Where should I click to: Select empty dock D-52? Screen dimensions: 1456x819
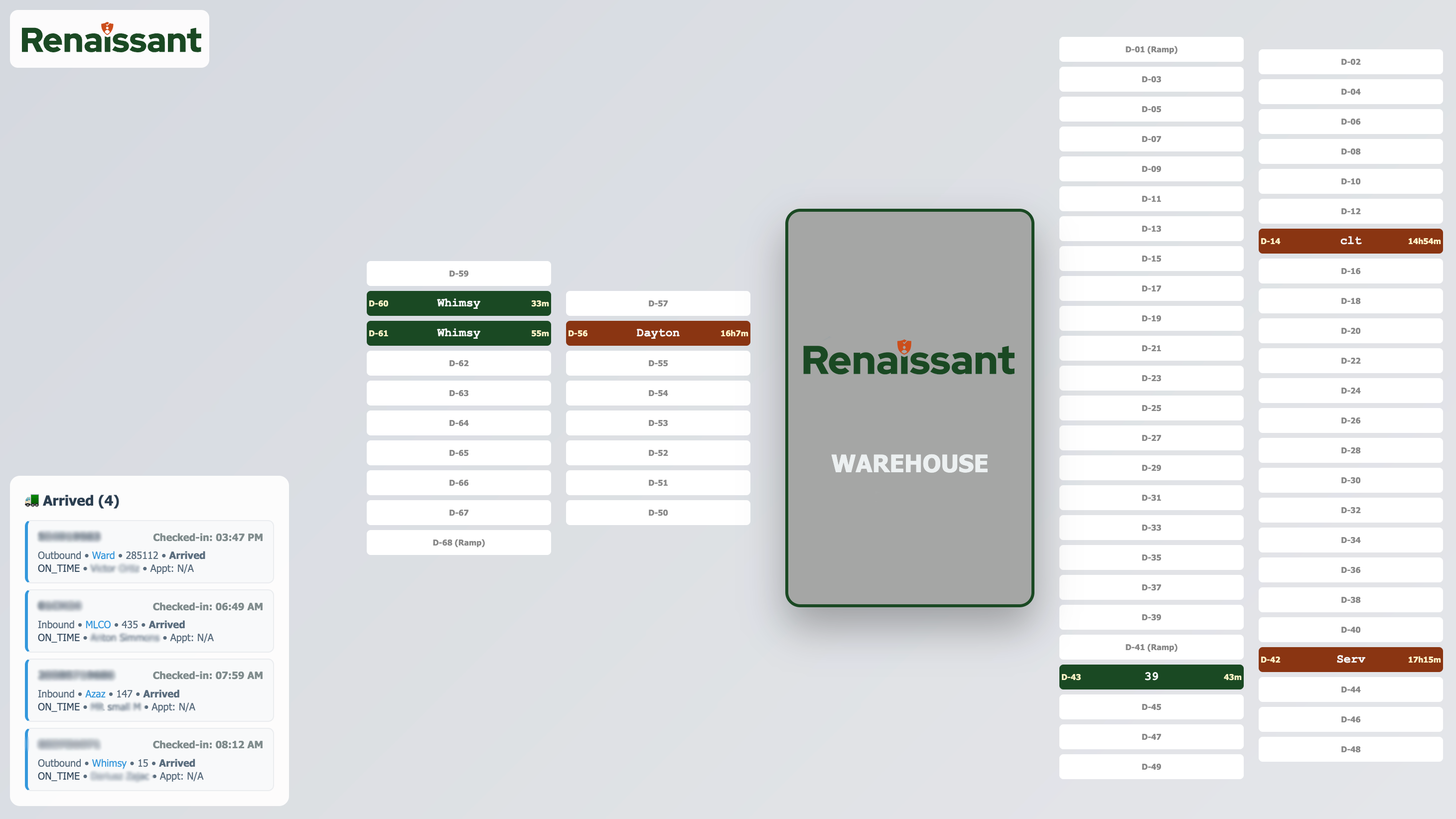click(x=658, y=453)
